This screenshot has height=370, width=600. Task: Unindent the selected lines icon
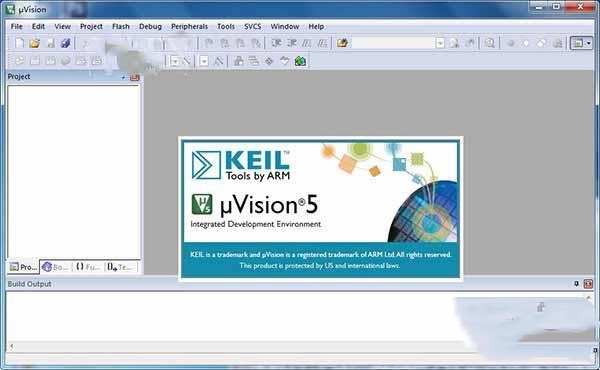pyautogui.click(x=292, y=43)
